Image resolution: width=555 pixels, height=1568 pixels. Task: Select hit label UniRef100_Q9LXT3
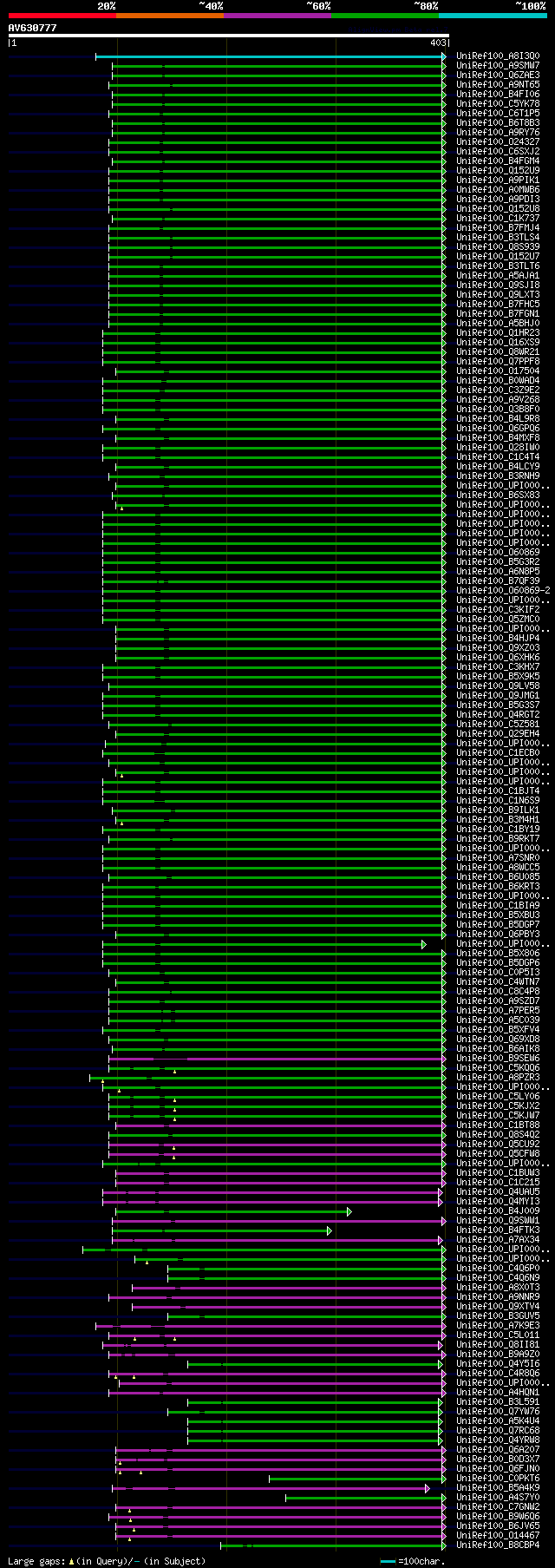click(x=498, y=295)
